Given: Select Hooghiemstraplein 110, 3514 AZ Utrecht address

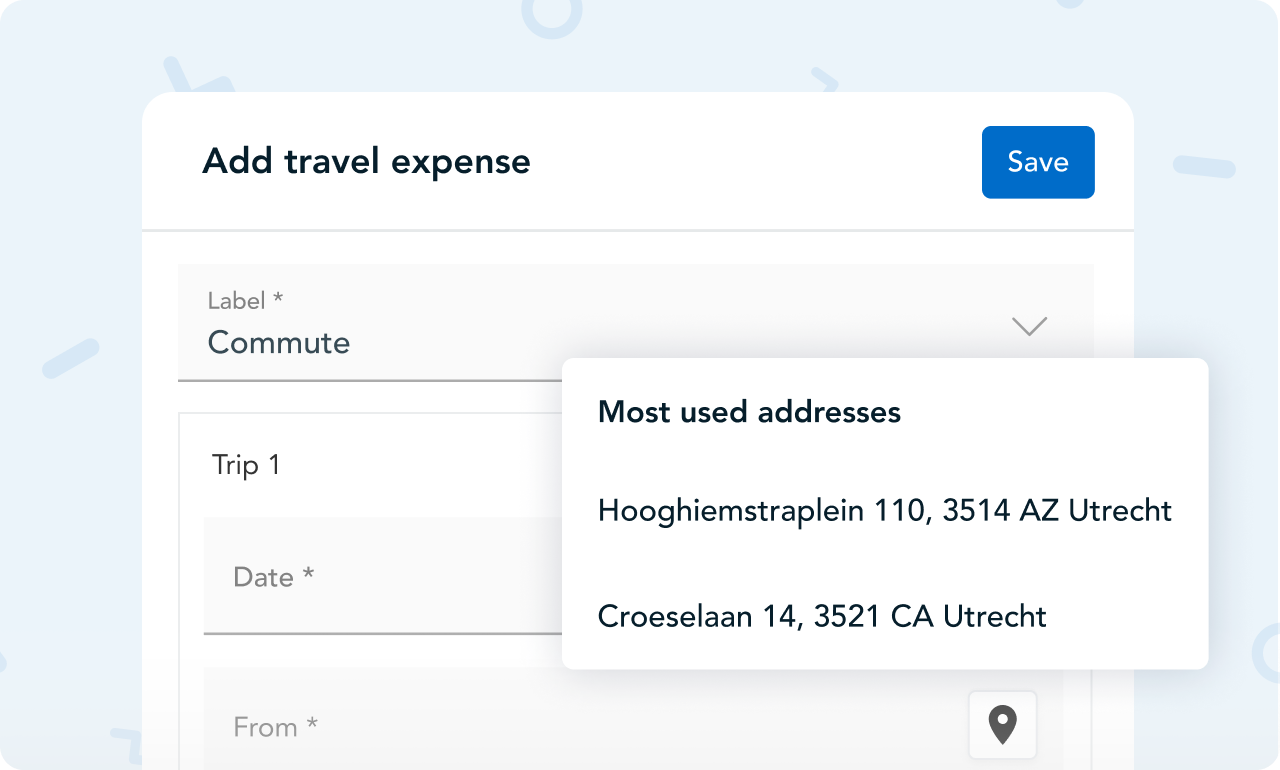Looking at the screenshot, I should tap(885, 511).
